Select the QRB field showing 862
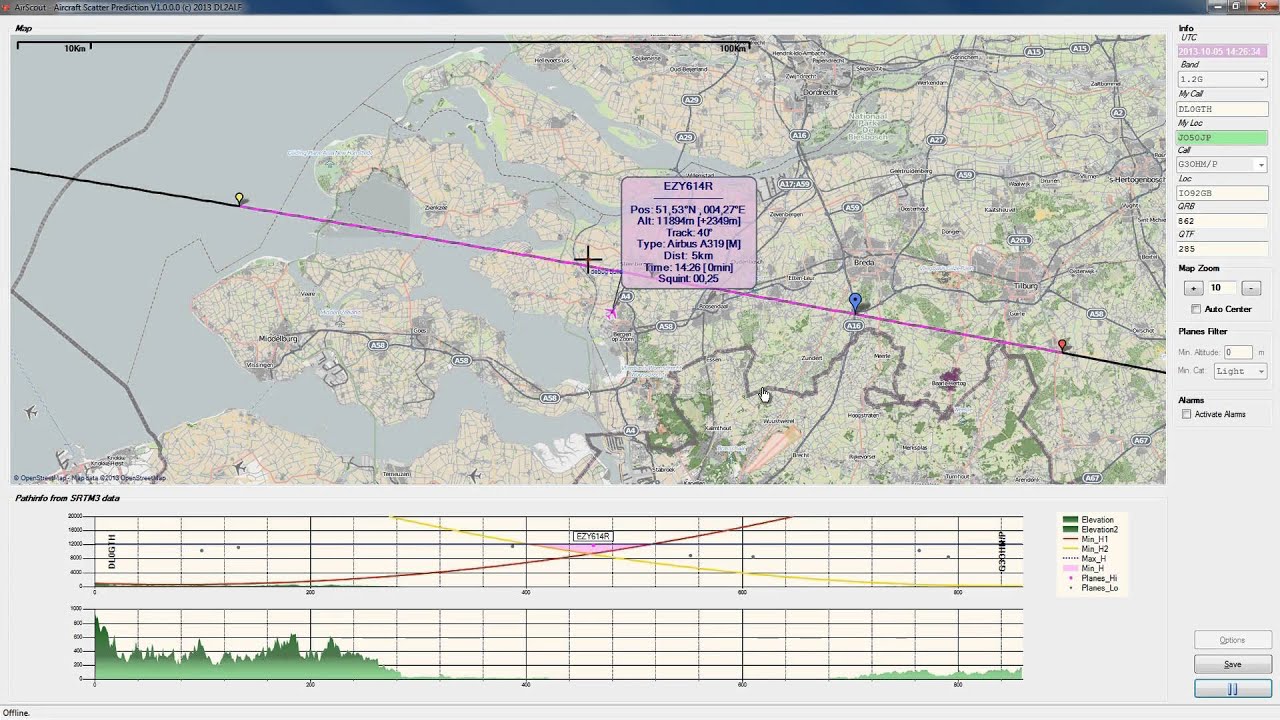This screenshot has width=1280, height=720. pos(1222,221)
